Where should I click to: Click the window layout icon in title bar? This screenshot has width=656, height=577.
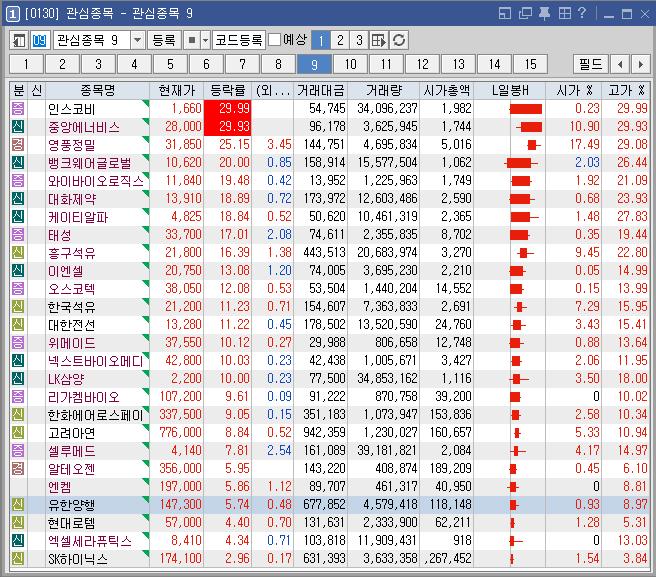[x=505, y=13]
